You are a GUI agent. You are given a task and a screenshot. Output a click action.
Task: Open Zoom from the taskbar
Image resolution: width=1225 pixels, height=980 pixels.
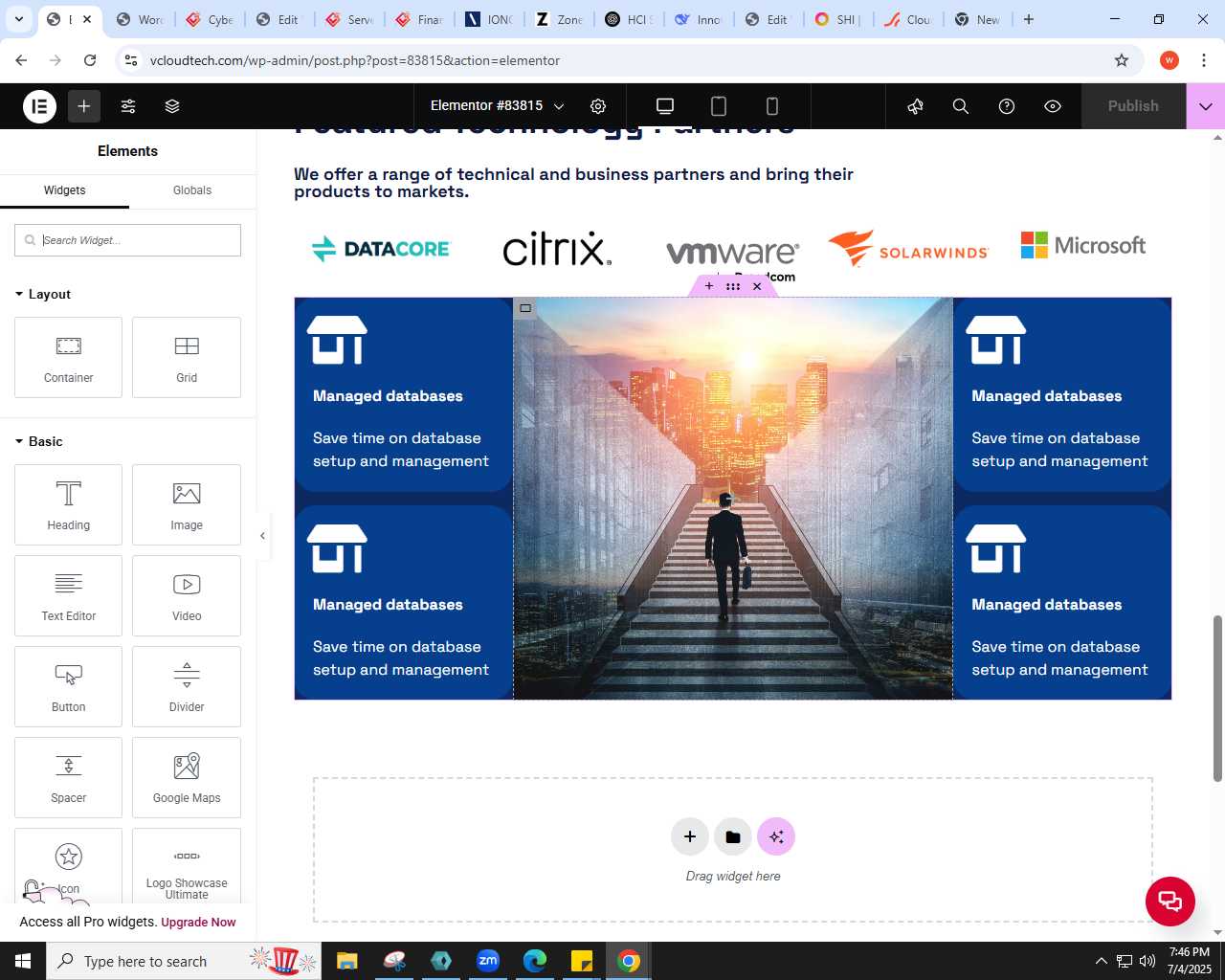[488, 961]
